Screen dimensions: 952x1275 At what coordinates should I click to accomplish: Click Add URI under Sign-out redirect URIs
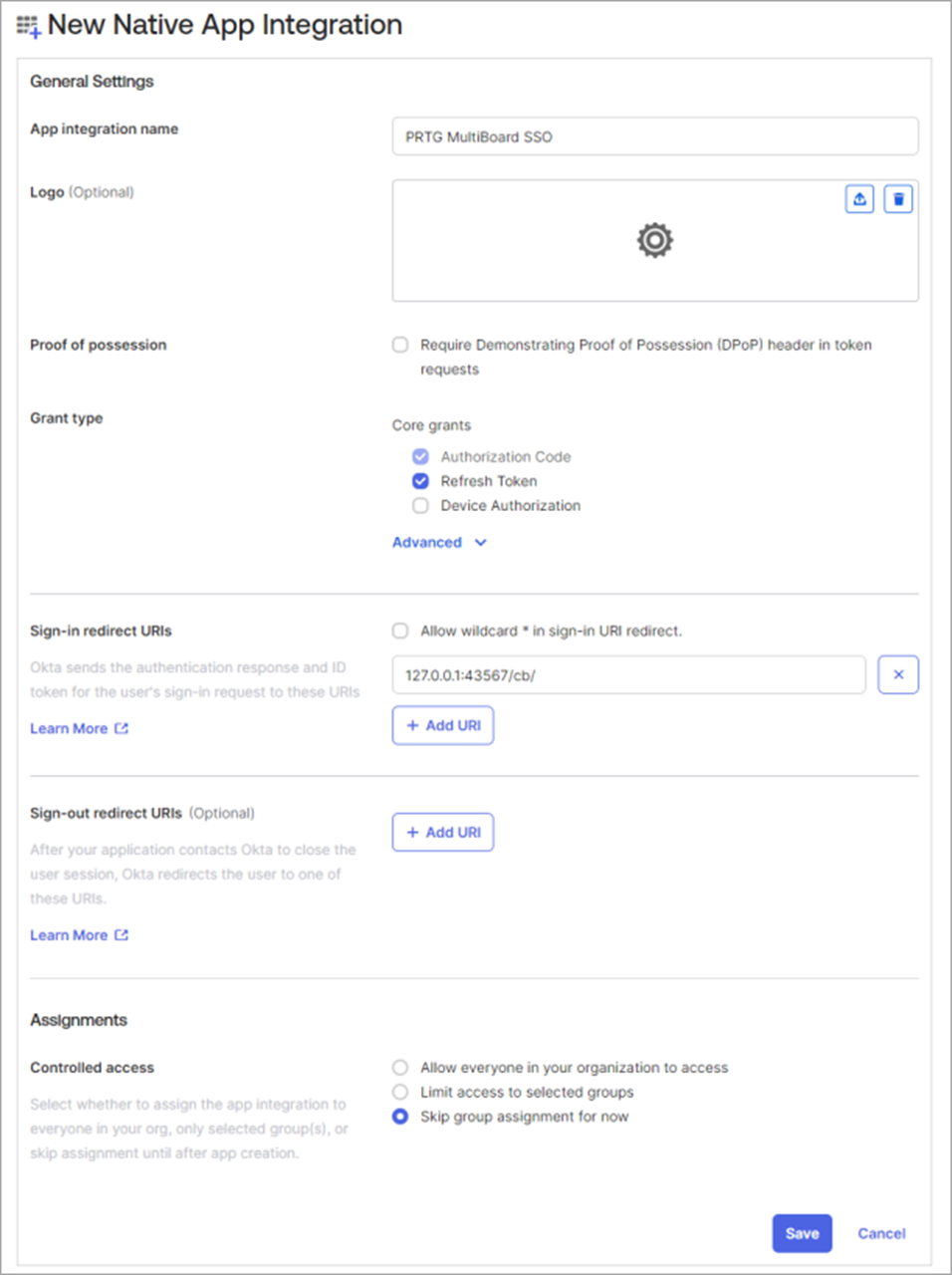443,832
